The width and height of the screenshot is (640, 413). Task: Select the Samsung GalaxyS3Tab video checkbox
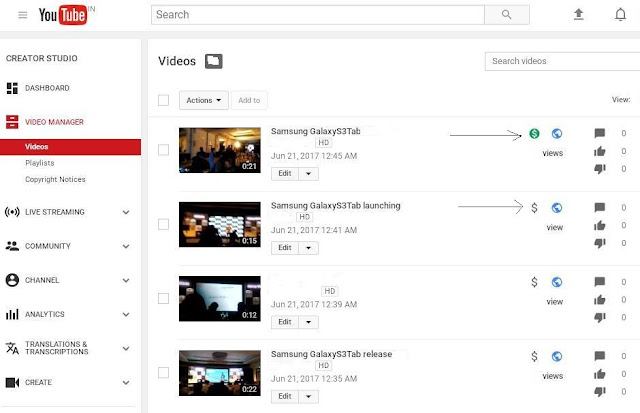163,150
